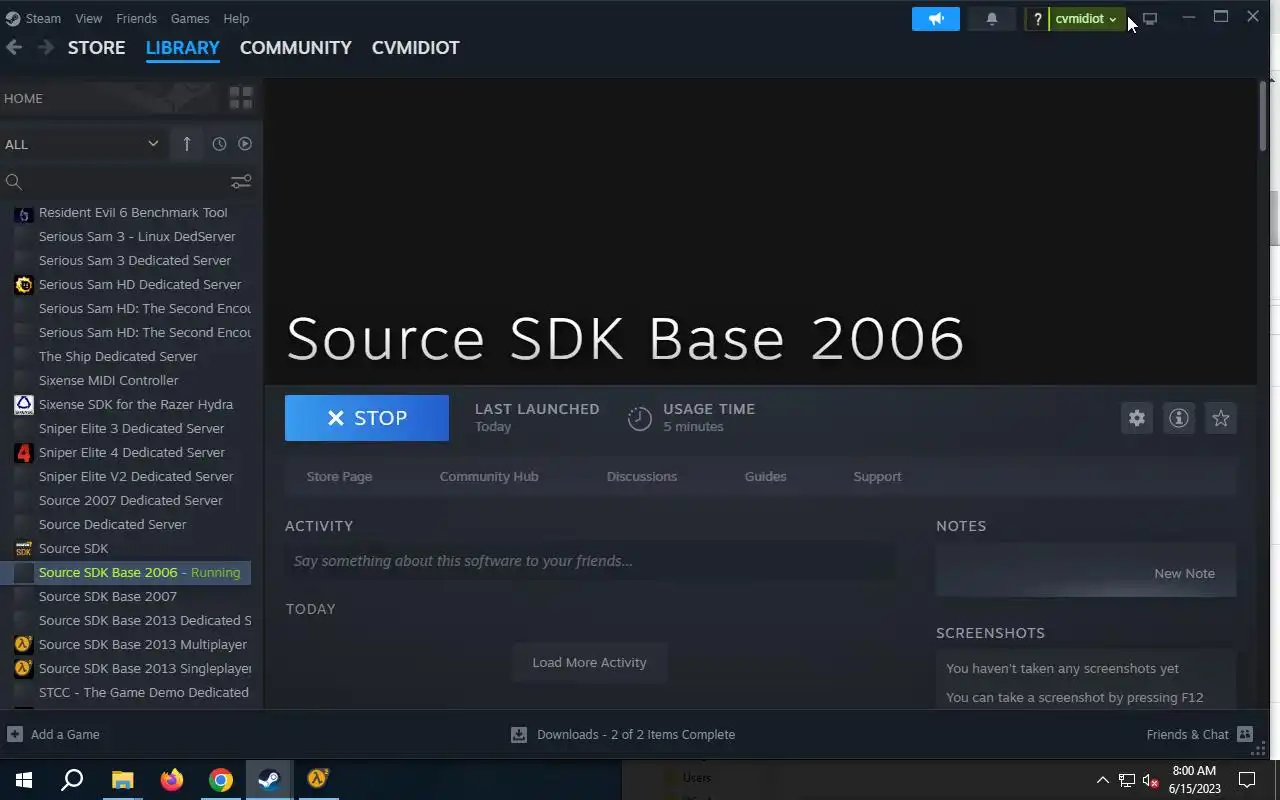The image size is (1280, 800).
Task: Click the back navigation arrow
Action: coord(14,47)
